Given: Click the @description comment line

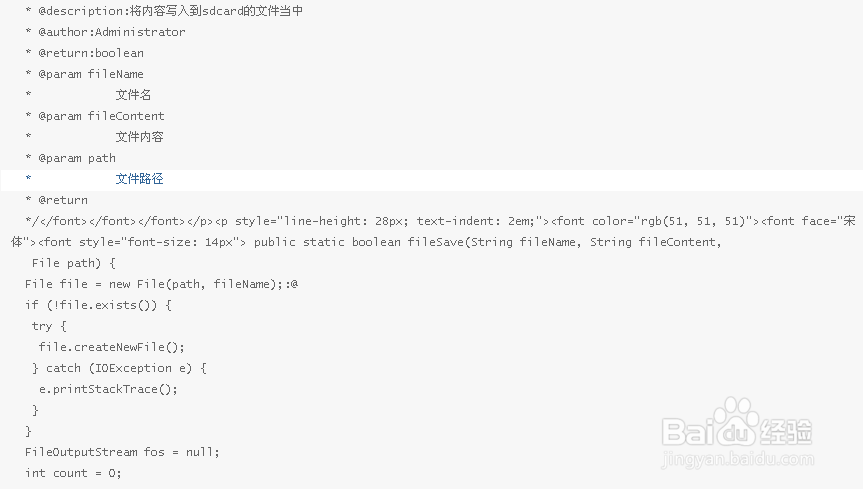Looking at the screenshot, I should 164,11.
